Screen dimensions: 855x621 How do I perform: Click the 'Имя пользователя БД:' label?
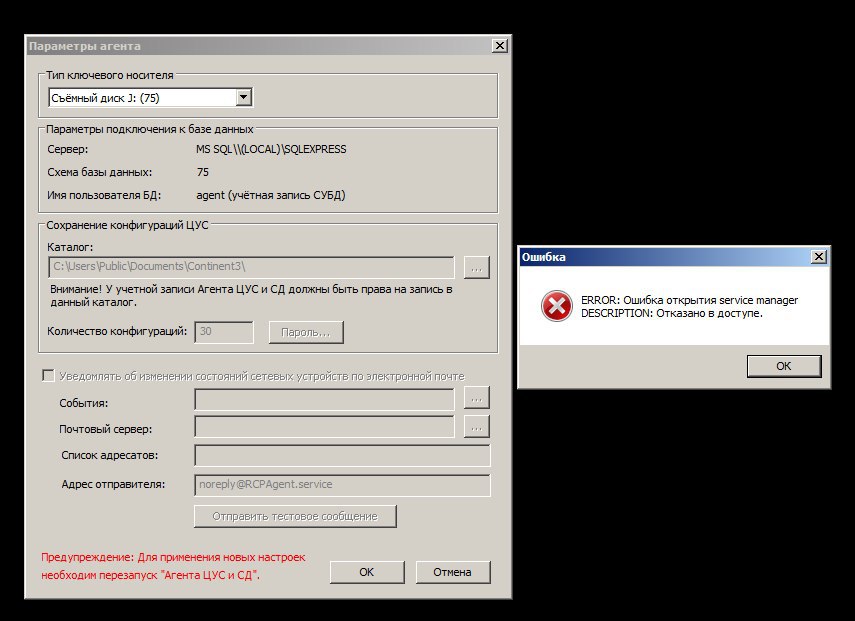[104, 195]
